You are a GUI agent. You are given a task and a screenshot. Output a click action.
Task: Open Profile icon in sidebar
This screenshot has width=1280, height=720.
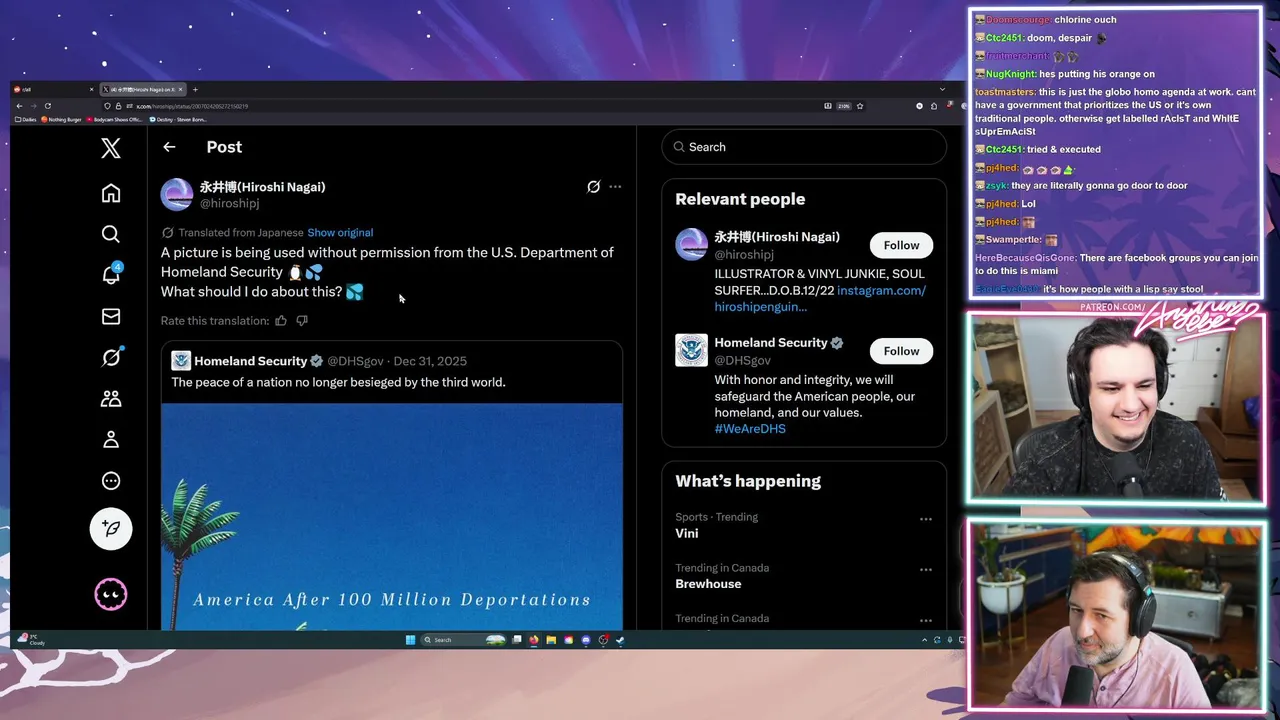click(111, 439)
